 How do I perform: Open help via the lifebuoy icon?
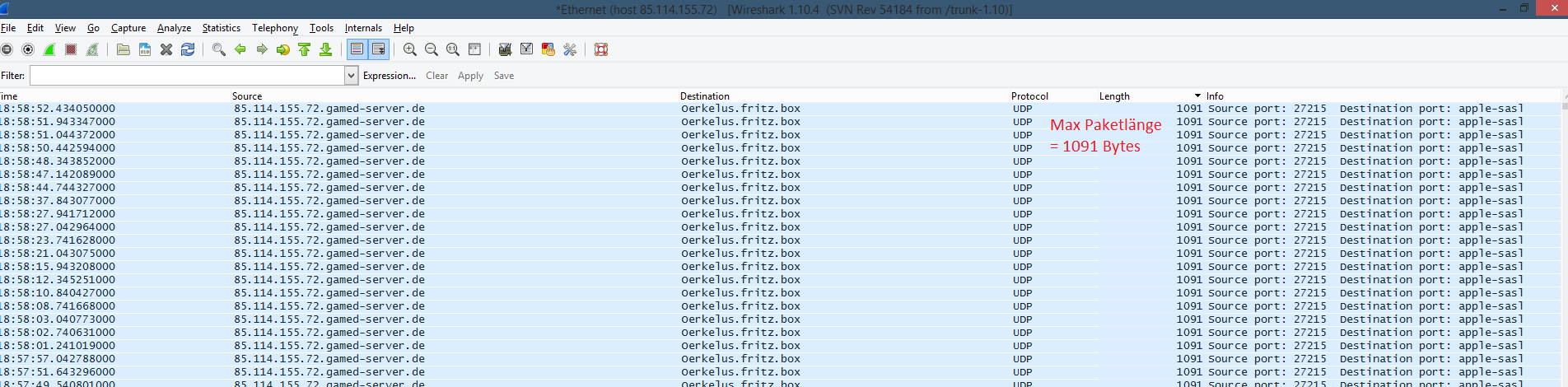point(601,49)
